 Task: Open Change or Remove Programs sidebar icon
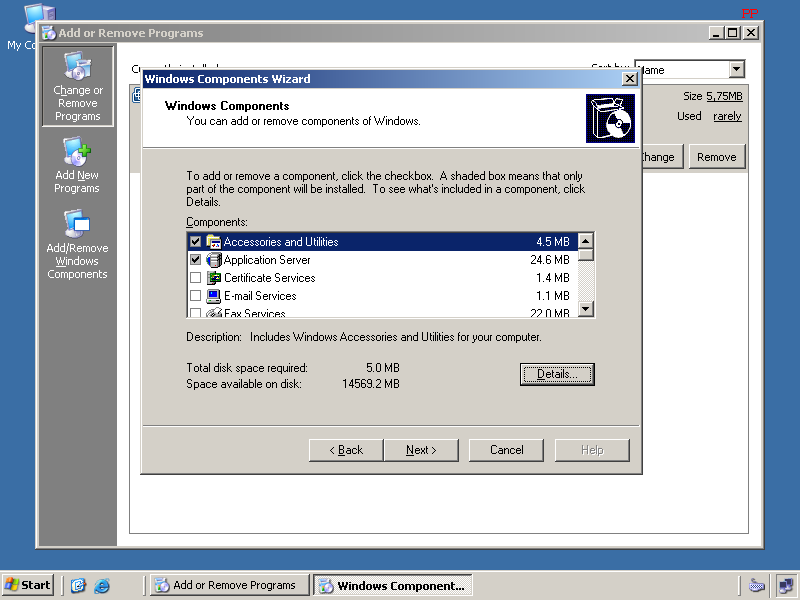tap(78, 86)
